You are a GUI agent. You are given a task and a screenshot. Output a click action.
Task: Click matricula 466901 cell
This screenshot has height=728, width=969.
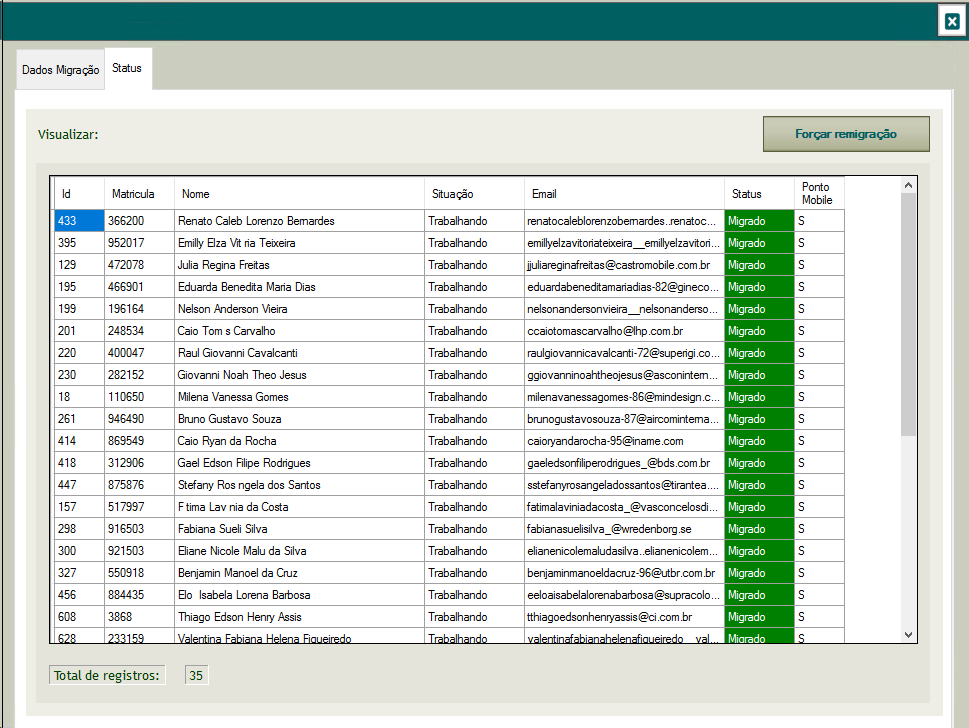tap(139, 287)
